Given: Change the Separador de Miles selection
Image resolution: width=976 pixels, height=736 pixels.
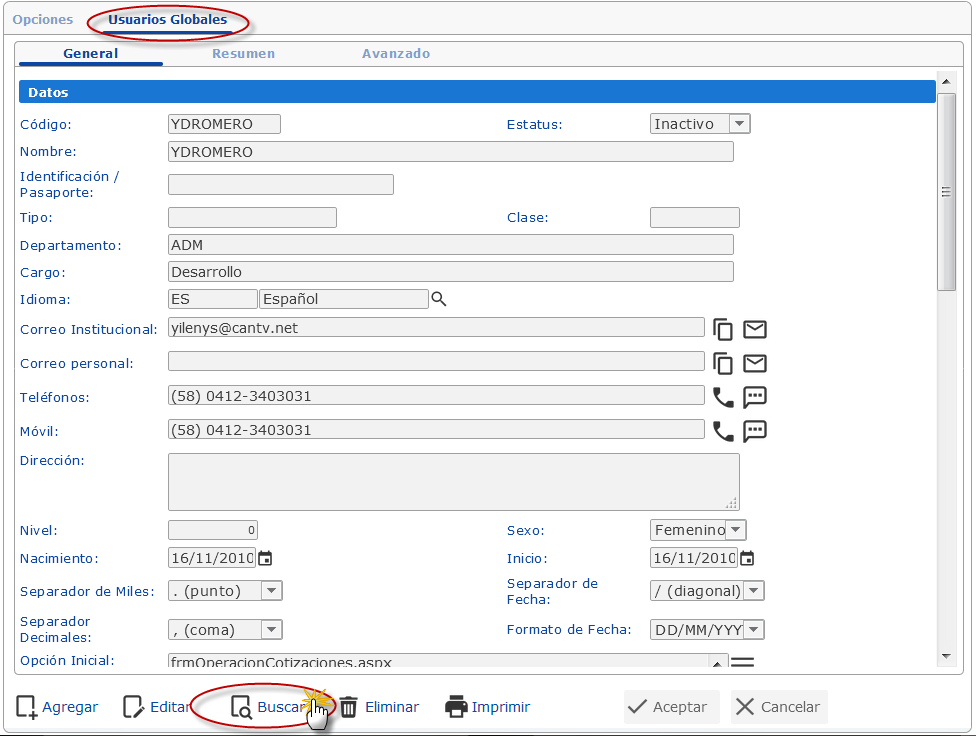Looking at the screenshot, I should [x=269, y=590].
